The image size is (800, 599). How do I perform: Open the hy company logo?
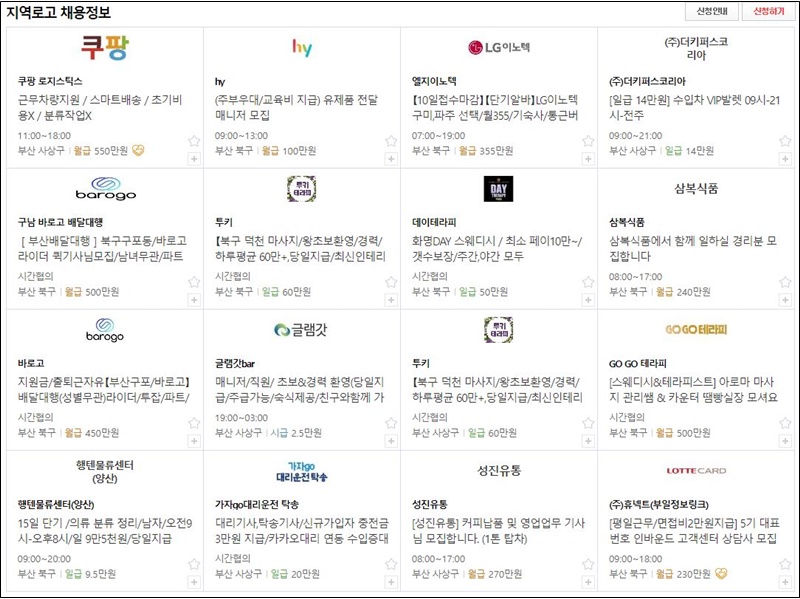point(302,47)
